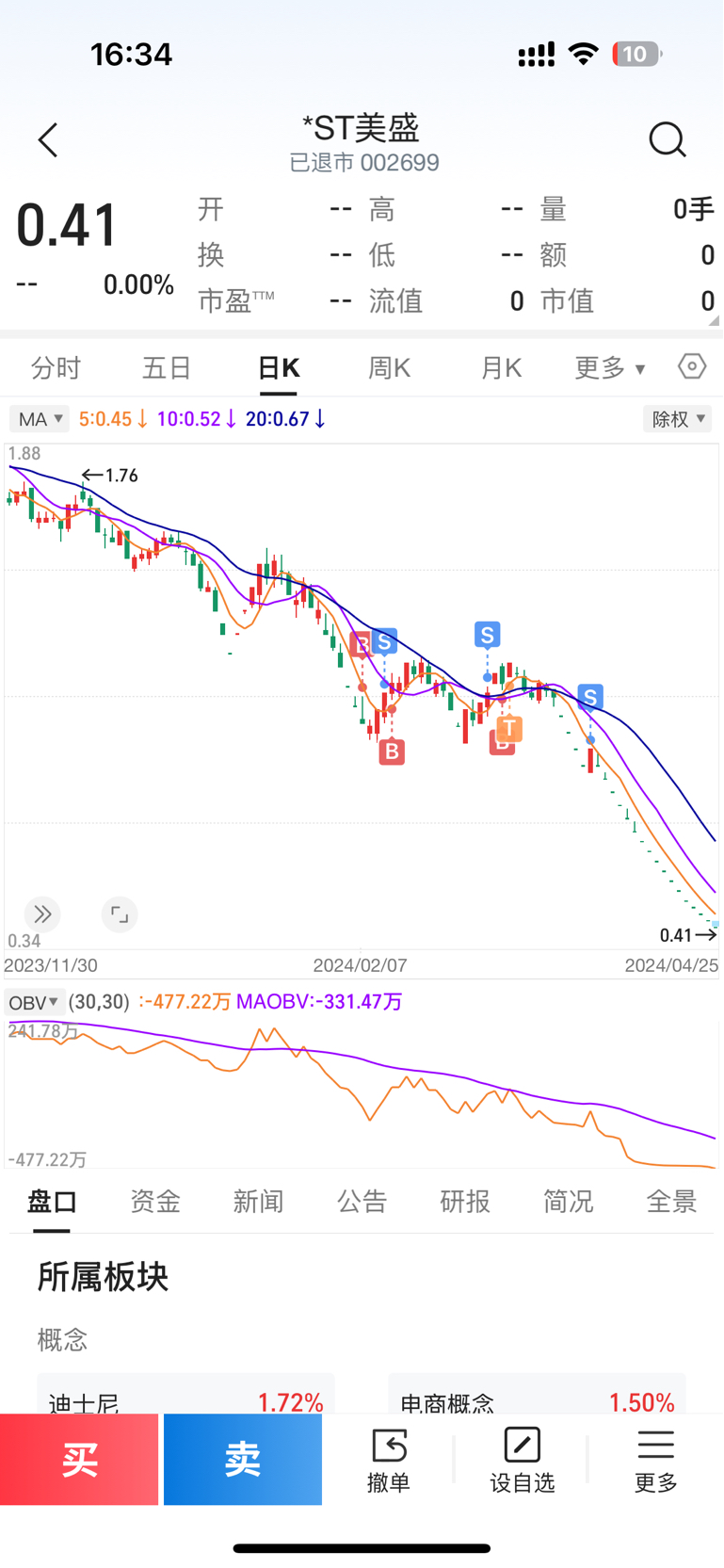Tap the topmost S sell marker
724x1568 pixels.
click(487, 635)
